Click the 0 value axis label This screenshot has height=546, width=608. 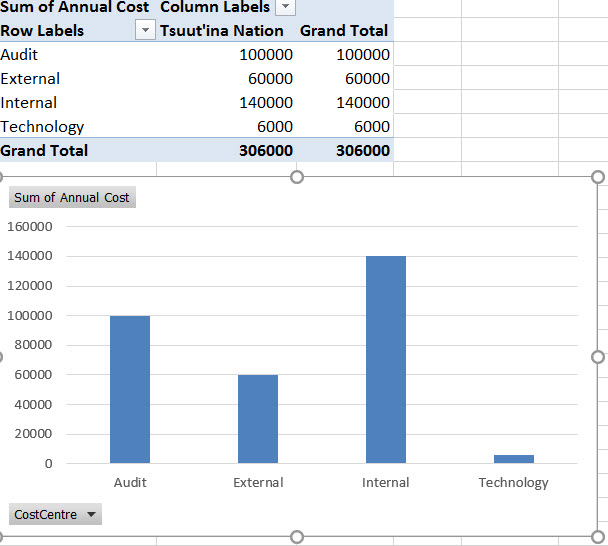tap(48, 463)
